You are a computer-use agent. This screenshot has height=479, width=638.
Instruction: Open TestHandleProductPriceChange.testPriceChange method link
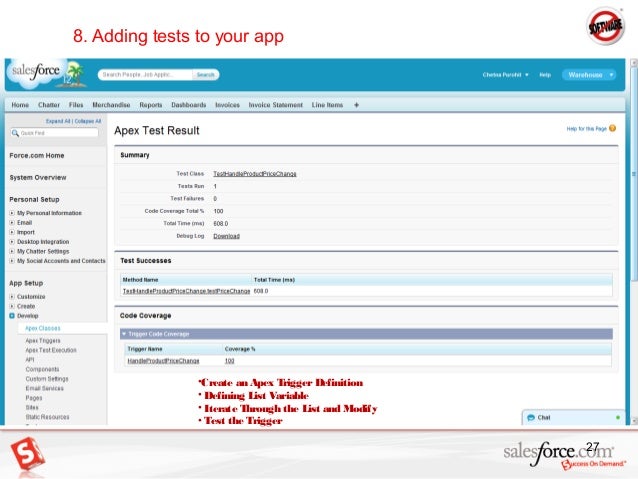(186, 291)
